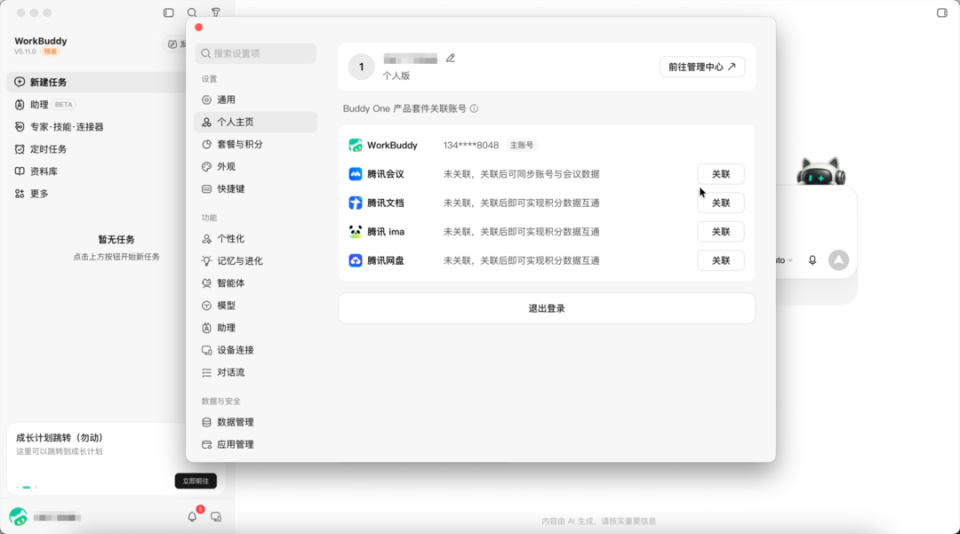Open 设备连接 settings
This screenshot has width=960, height=534.
coord(255,350)
